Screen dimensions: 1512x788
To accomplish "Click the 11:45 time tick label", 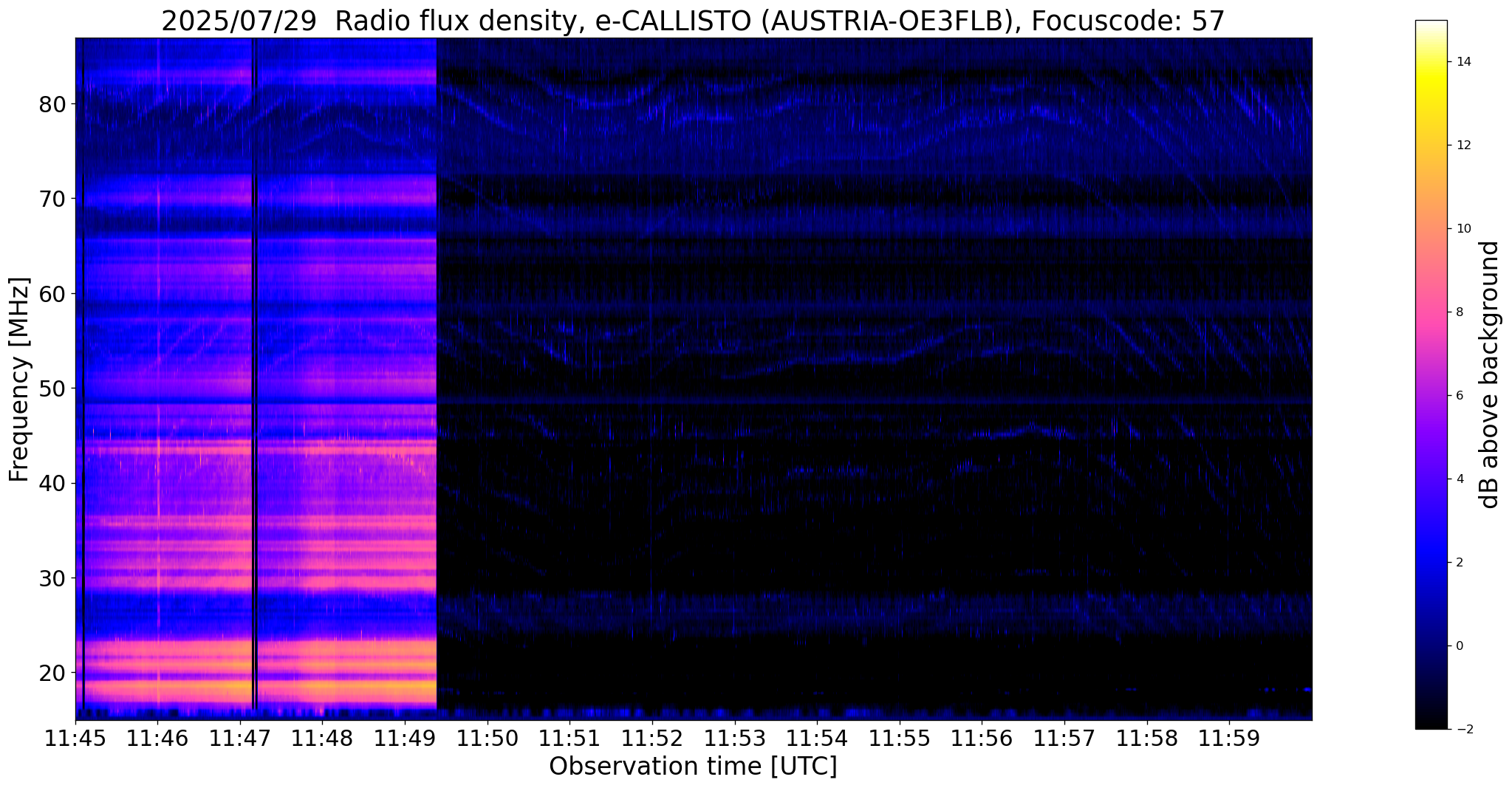I will (x=75, y=739).
